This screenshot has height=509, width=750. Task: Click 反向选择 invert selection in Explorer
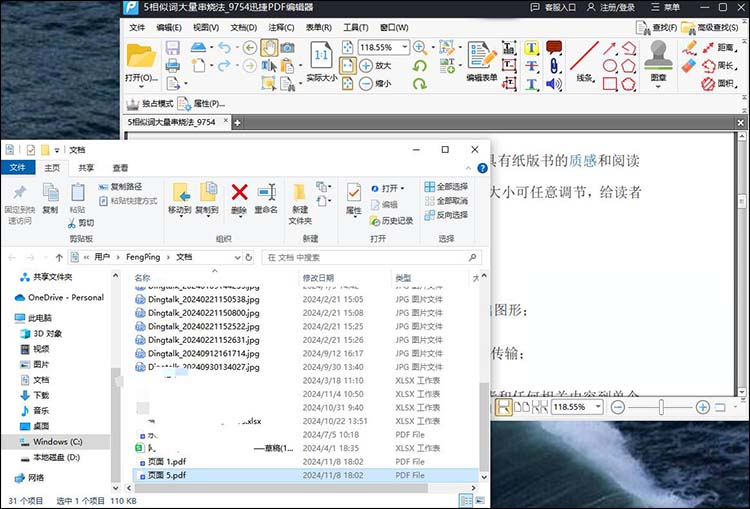446,215
